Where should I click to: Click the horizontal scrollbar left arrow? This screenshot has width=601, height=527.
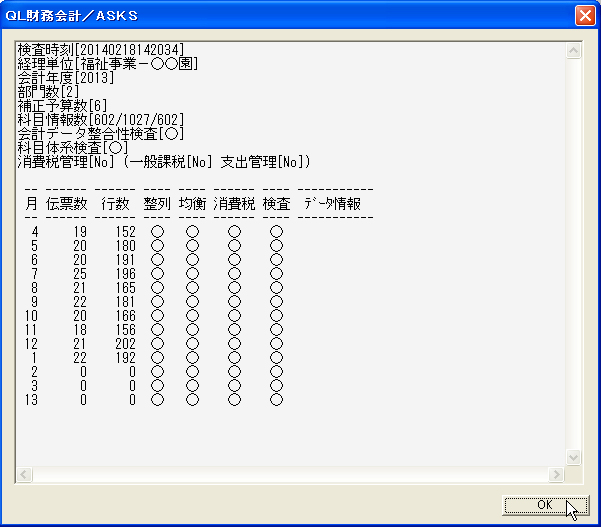[24, 474]
